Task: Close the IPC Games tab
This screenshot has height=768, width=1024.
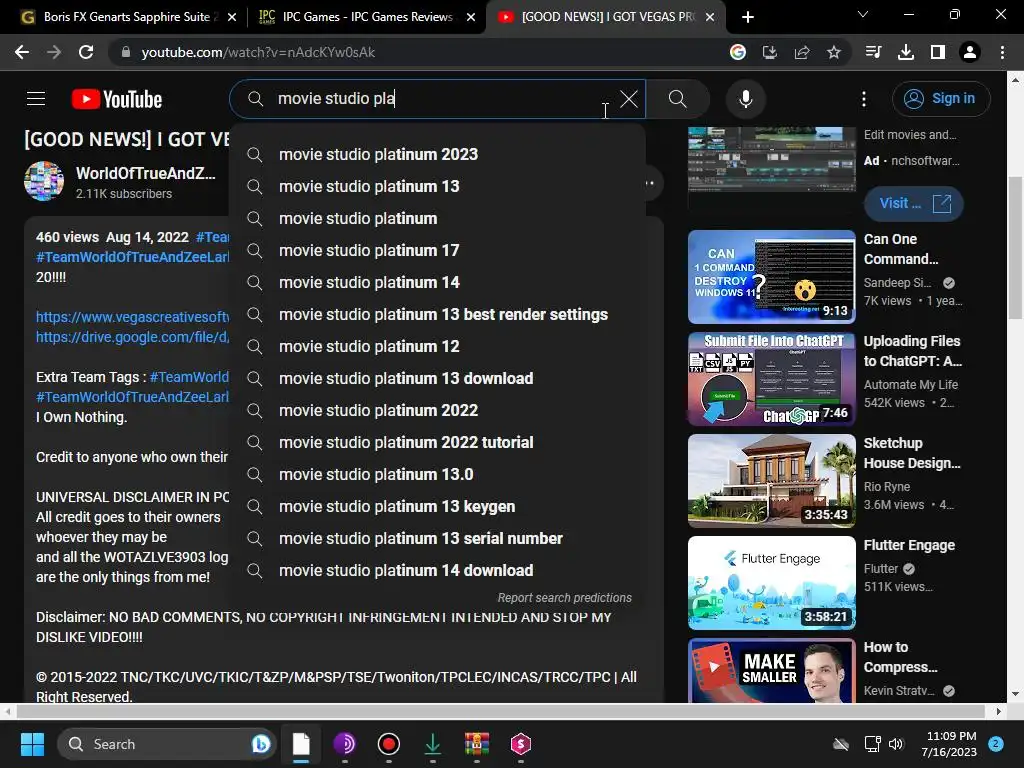Action: pyautogui.click(x=471, y=17)
